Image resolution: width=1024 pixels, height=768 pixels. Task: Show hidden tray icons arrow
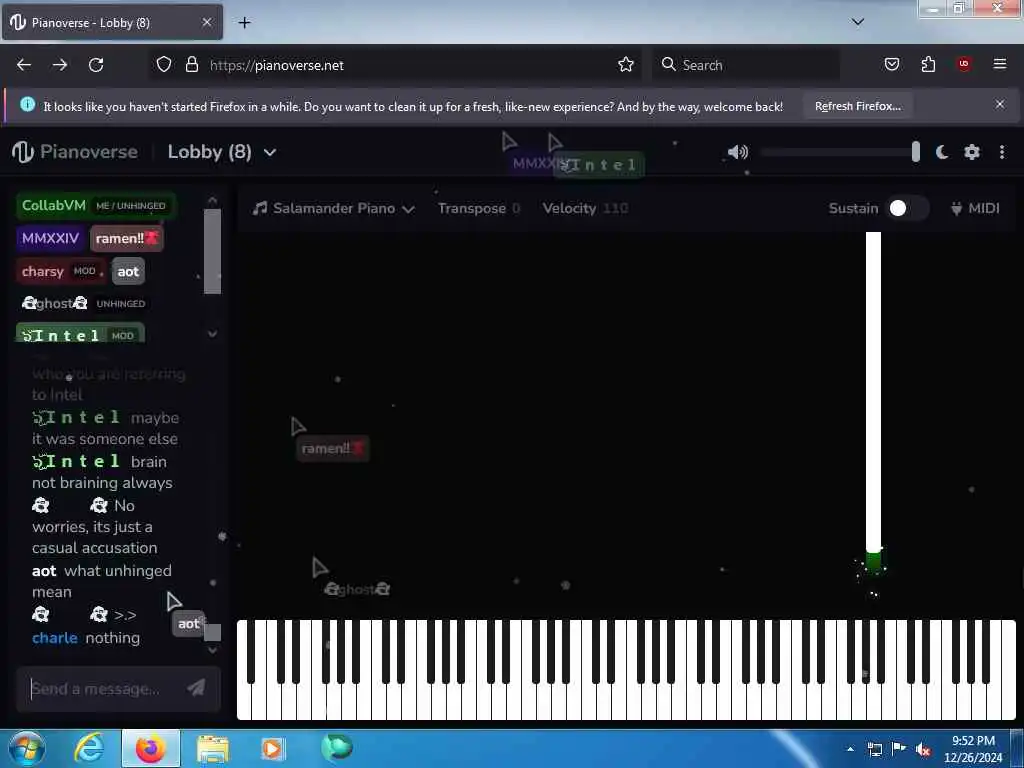pos(850,750)
